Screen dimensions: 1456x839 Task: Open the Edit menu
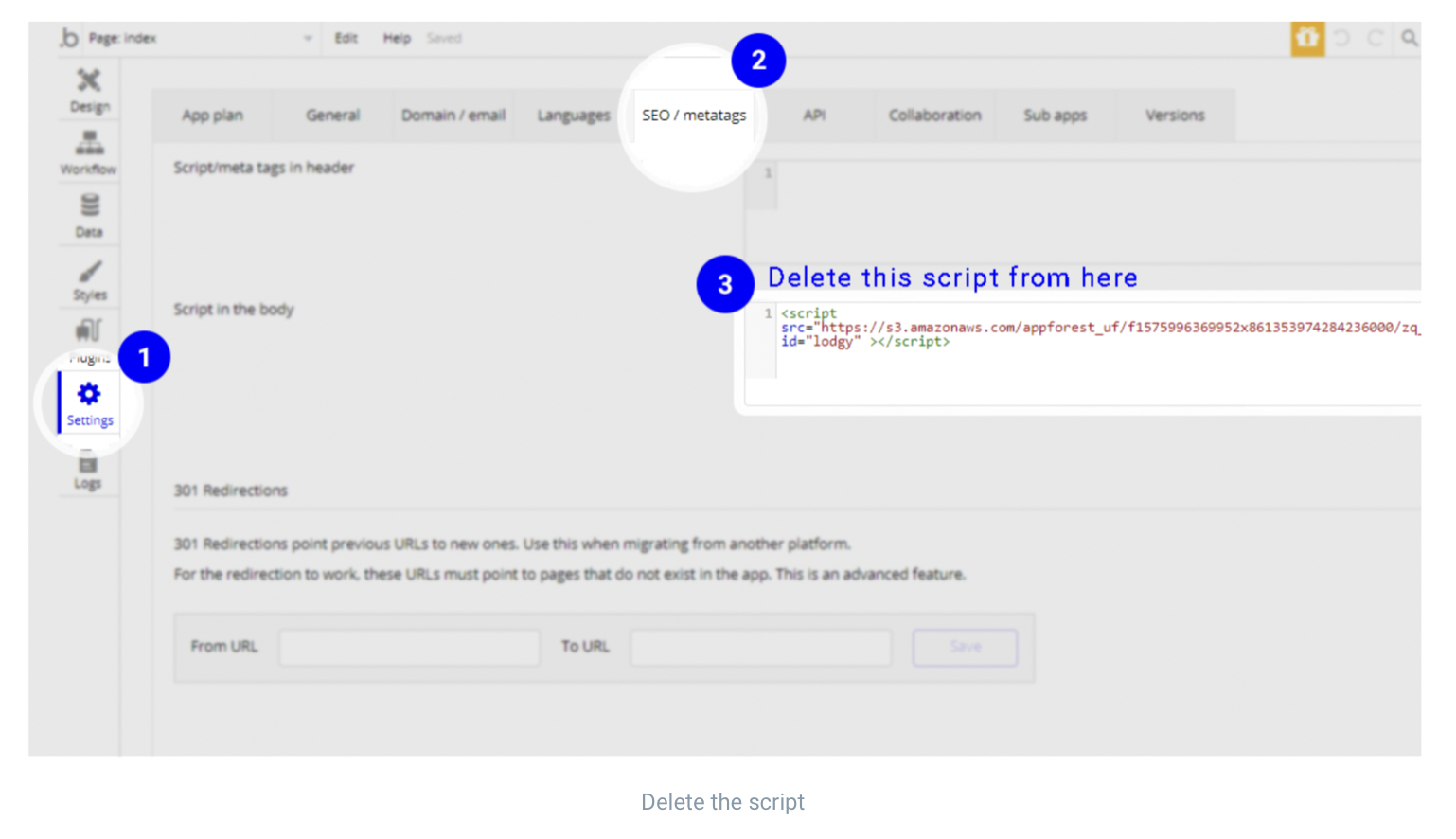tap(346, 38)
